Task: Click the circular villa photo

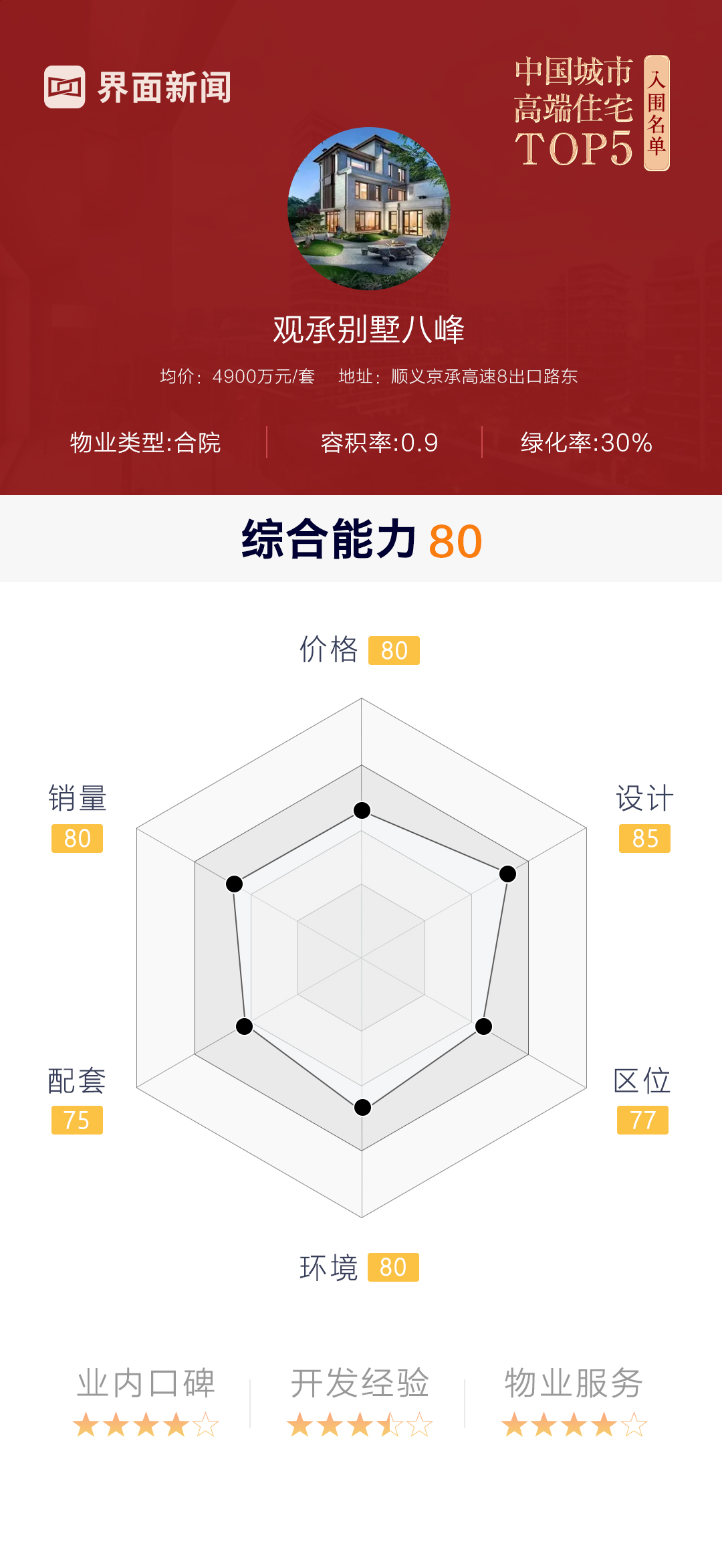Action: pos(368,209)
